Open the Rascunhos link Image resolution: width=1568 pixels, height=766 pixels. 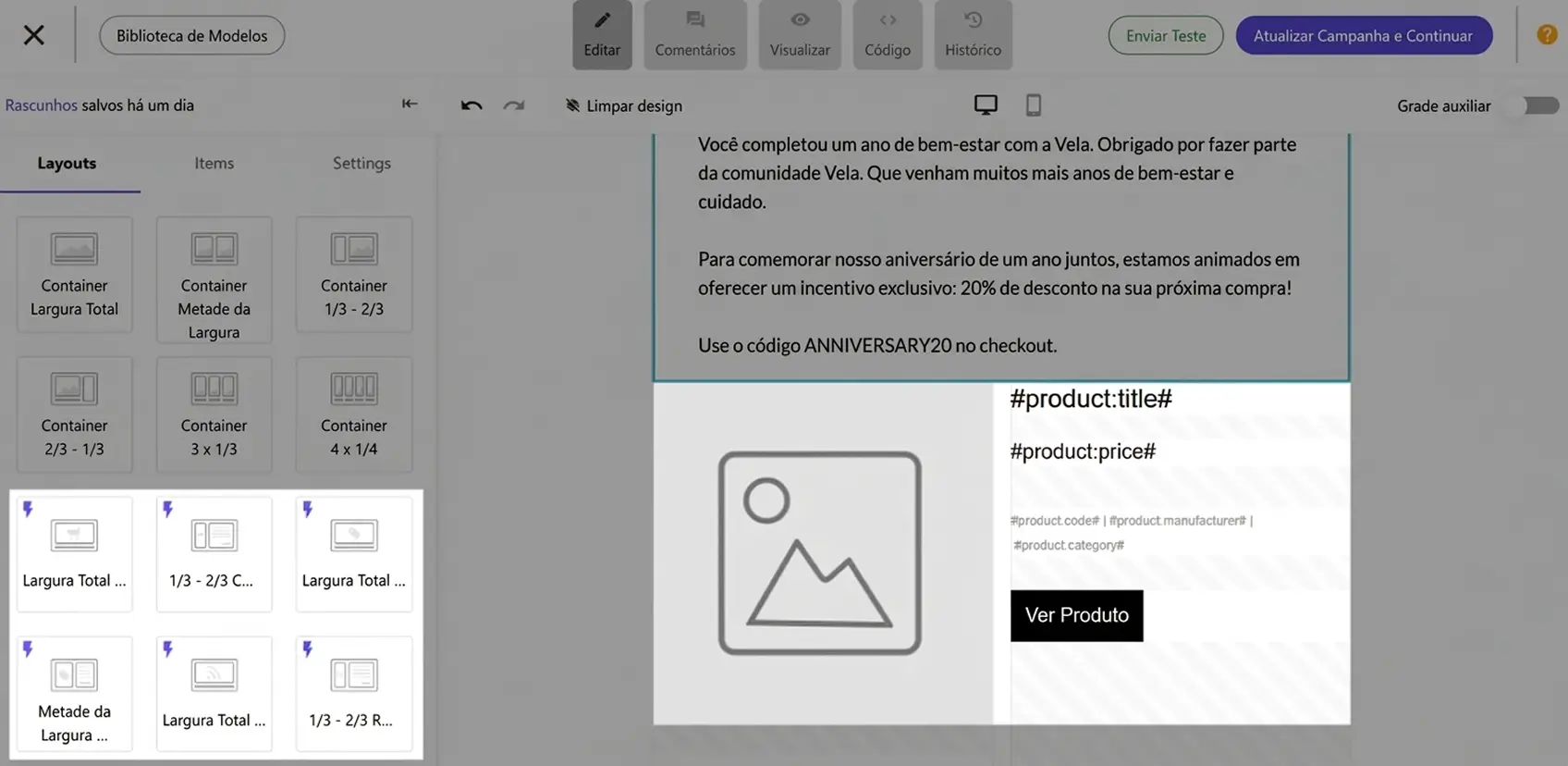pyautogui.click(x=42, y=105)
